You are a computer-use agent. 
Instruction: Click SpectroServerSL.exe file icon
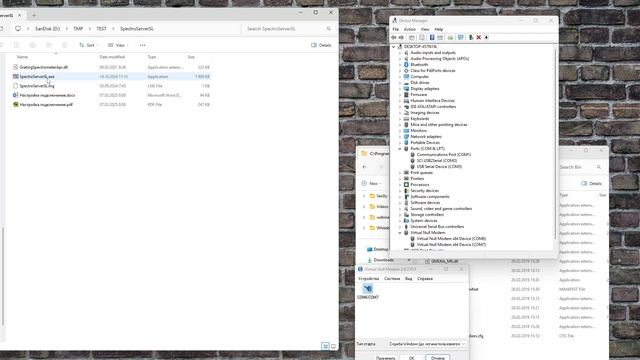tap(16, 77)
